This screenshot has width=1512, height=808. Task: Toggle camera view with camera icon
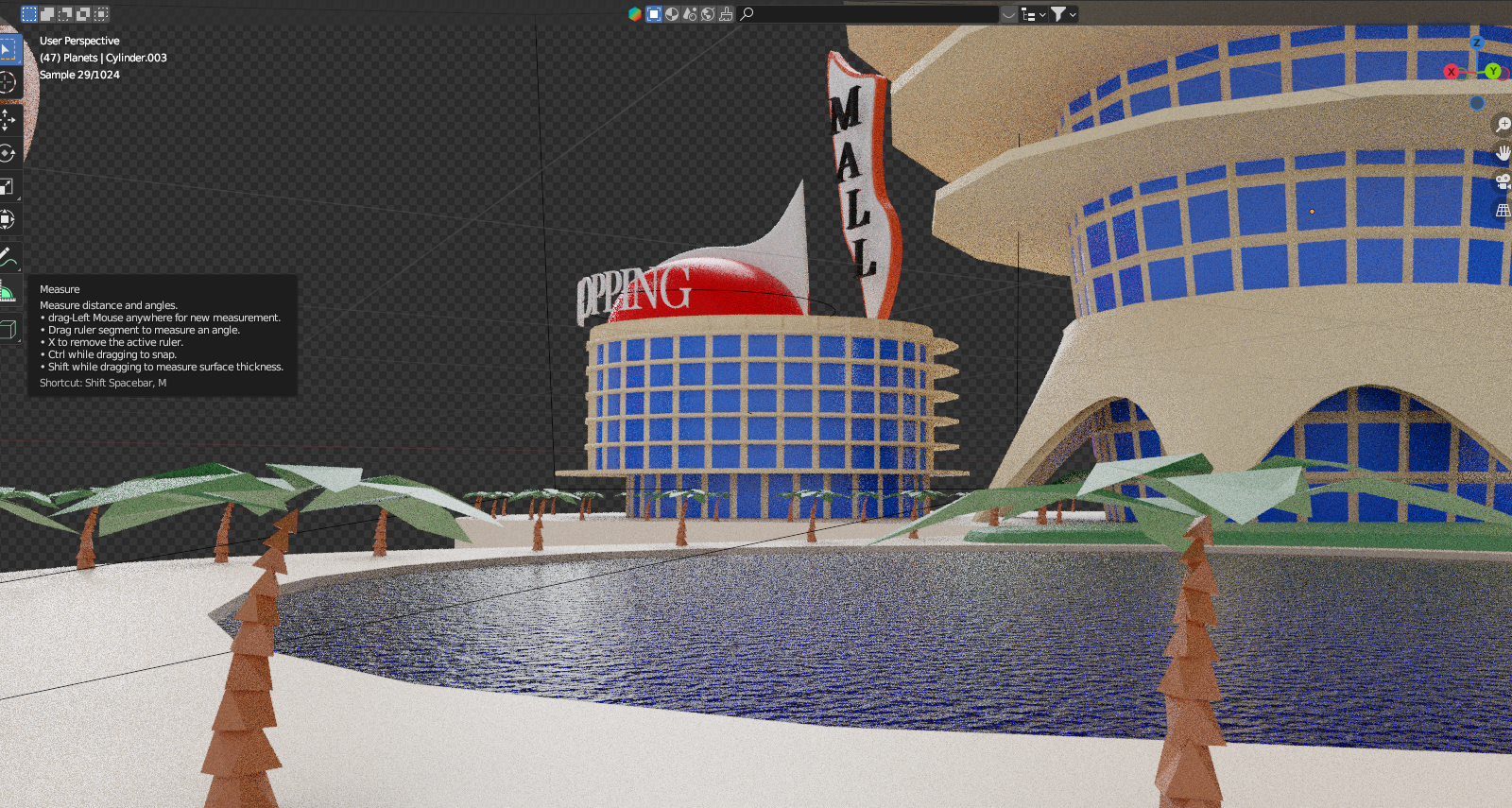(1503, 181)
